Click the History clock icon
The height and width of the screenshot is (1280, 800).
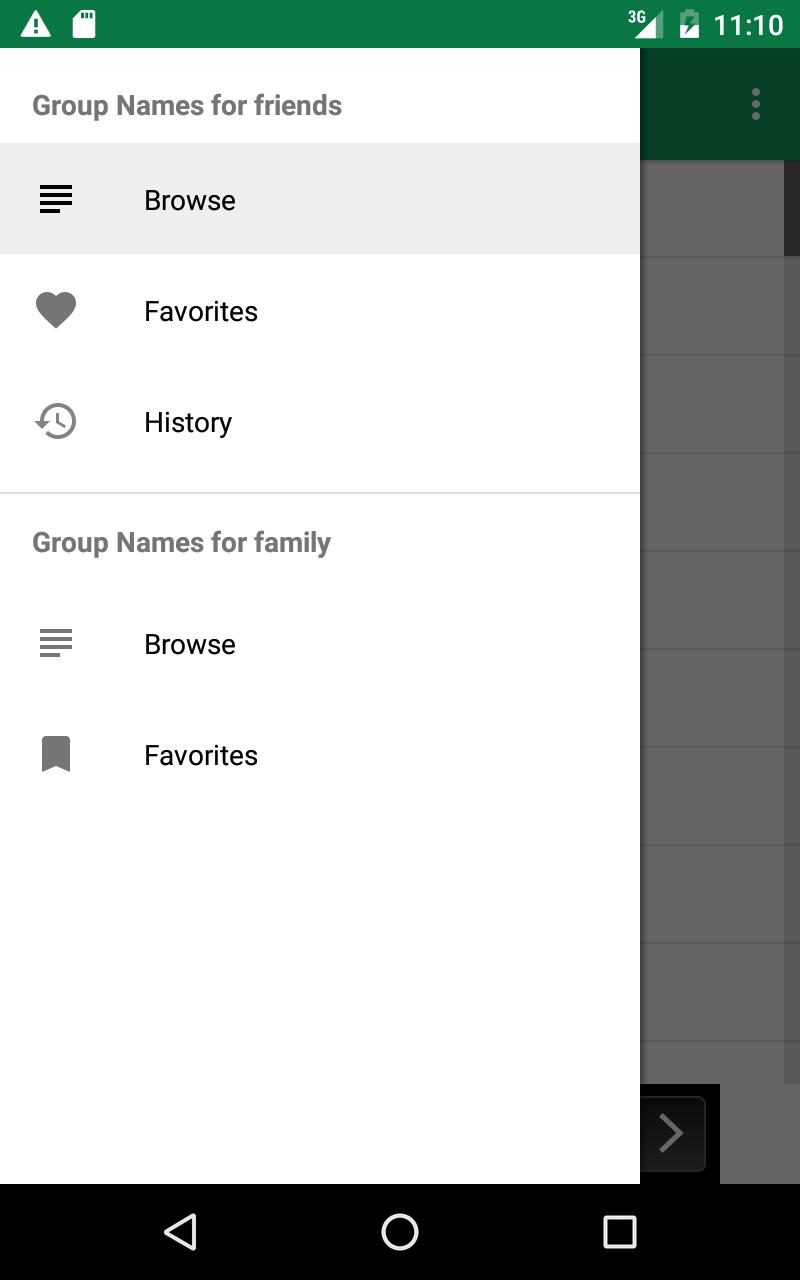56,421
